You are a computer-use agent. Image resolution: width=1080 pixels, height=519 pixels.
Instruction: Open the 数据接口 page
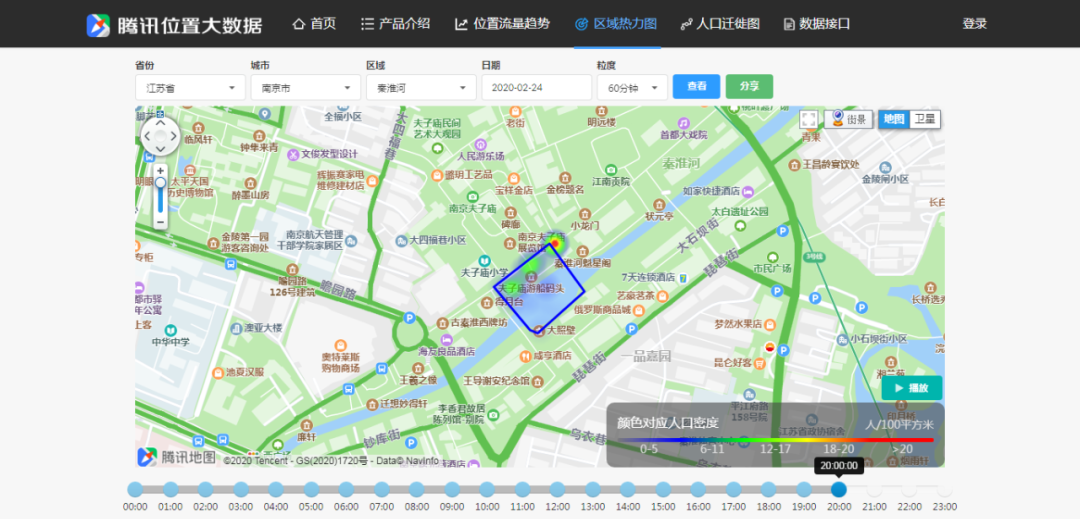click(x=817, y=24)
